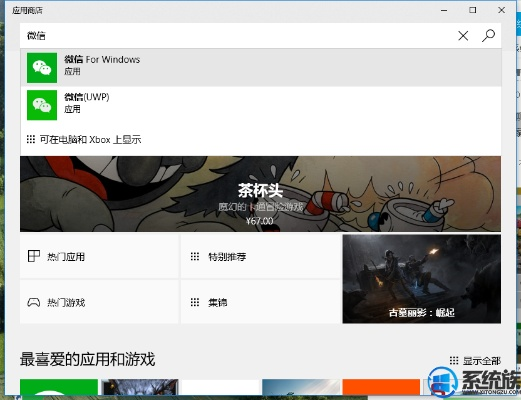The image size is (521, 400).
Task: Open 可在电脑和 Xbox 上显示 filter
Action: pyautogui.click(x=90, y=139)
